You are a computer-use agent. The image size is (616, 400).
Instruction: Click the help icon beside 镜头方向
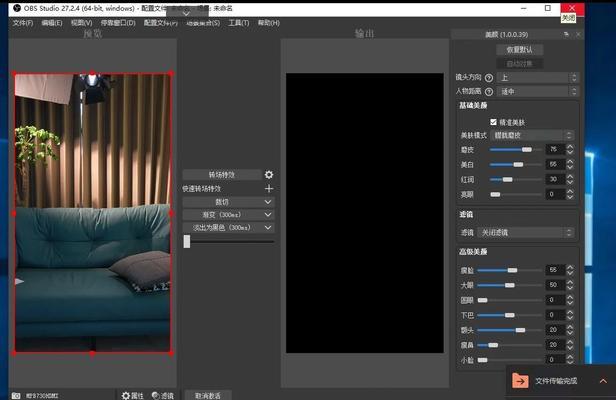489,78
